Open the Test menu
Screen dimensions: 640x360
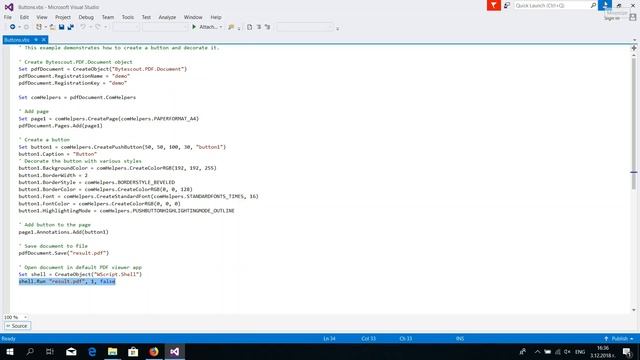(x=146, y=17)
